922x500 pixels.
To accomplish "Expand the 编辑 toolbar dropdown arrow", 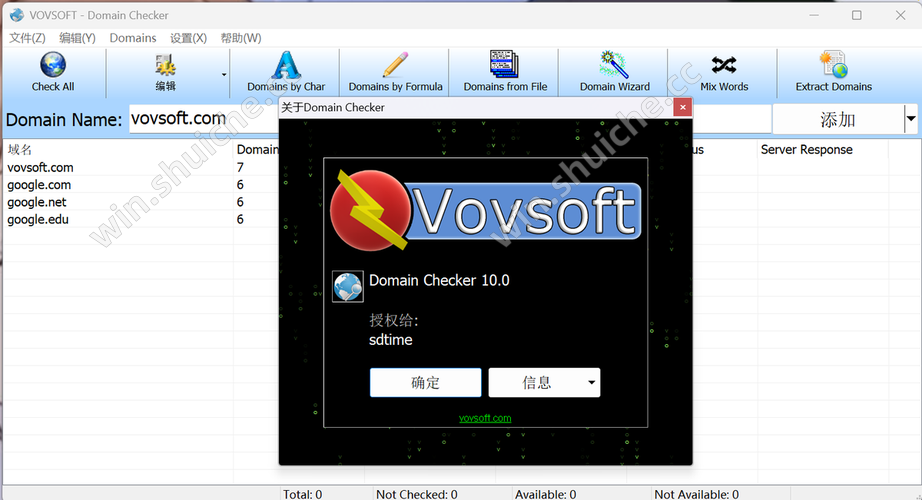I will pos(224,74).
